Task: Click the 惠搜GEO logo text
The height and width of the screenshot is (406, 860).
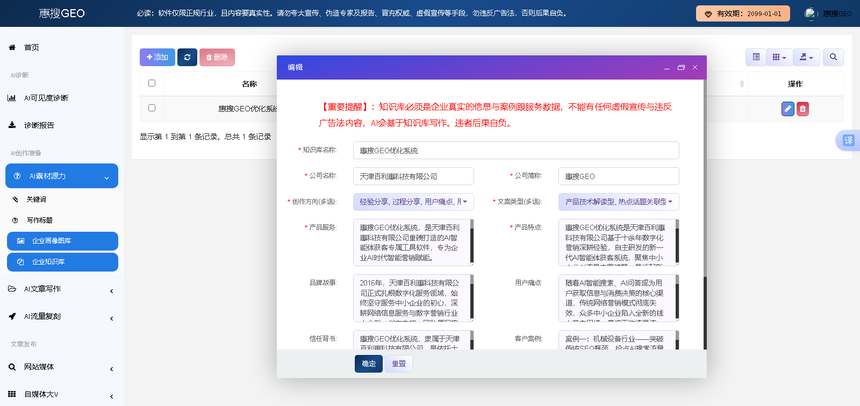Action: tap(62, 13)
